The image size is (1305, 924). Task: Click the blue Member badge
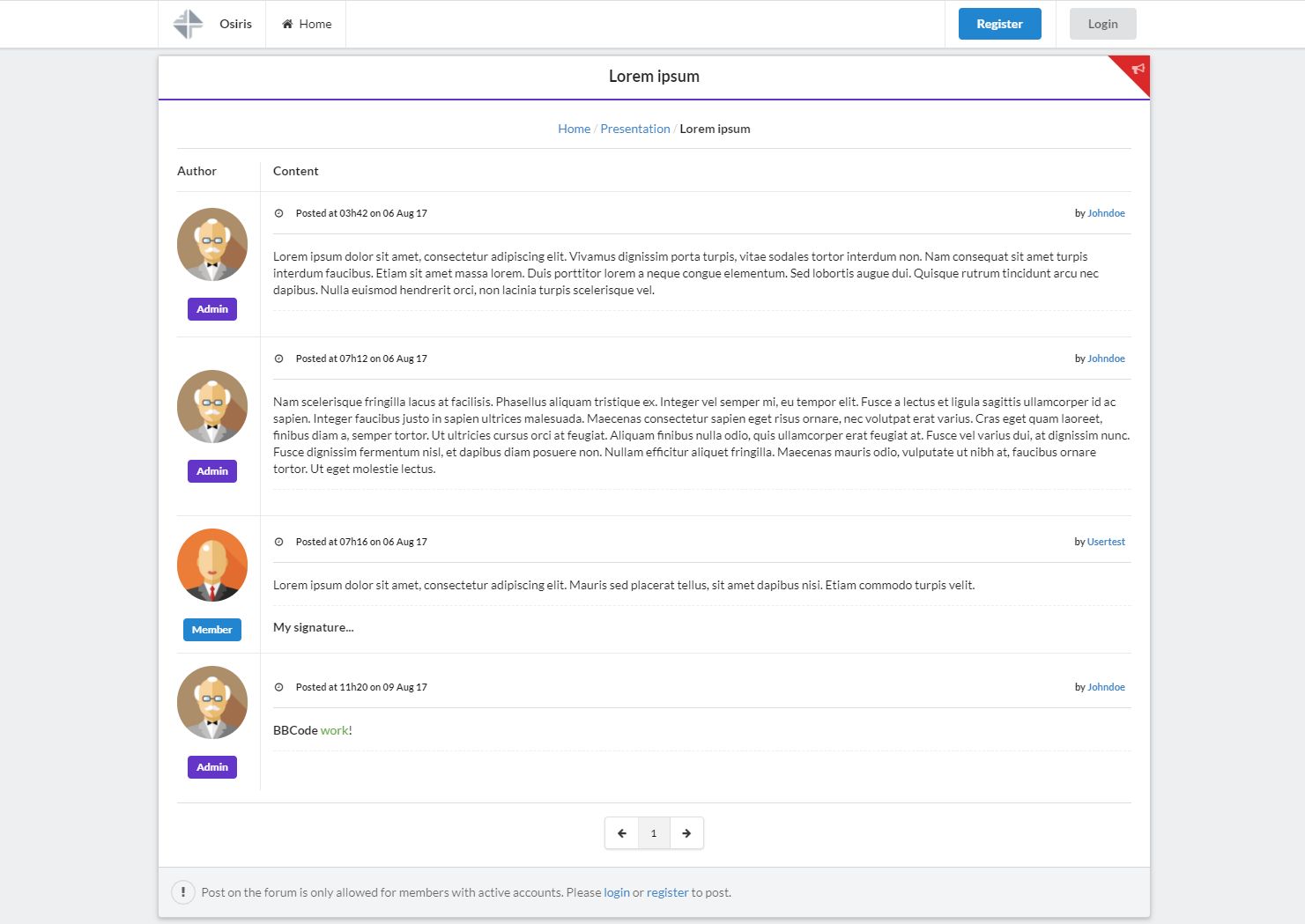[212, 630]
